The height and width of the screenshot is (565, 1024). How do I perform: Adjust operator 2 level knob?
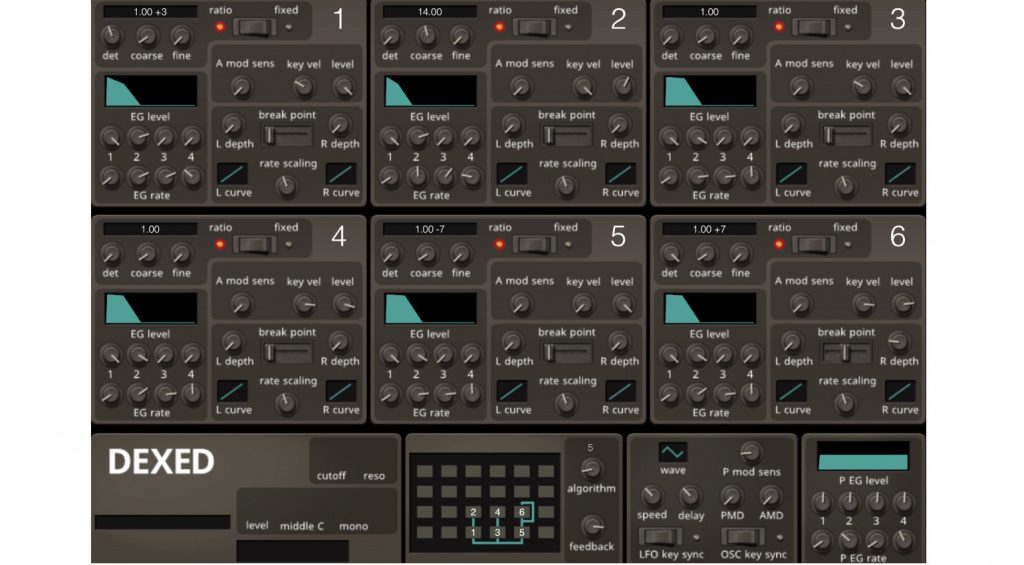tap(622, 86)
